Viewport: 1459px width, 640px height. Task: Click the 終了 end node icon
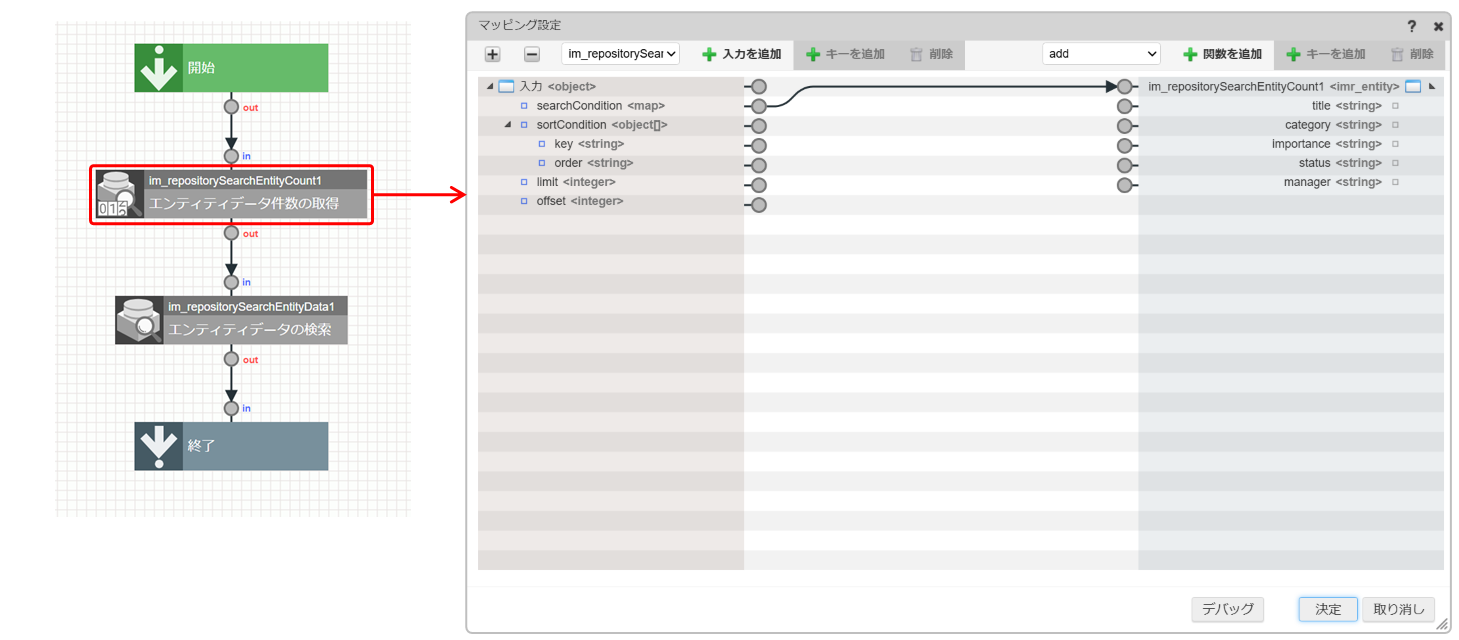click(x=158, y=446)
